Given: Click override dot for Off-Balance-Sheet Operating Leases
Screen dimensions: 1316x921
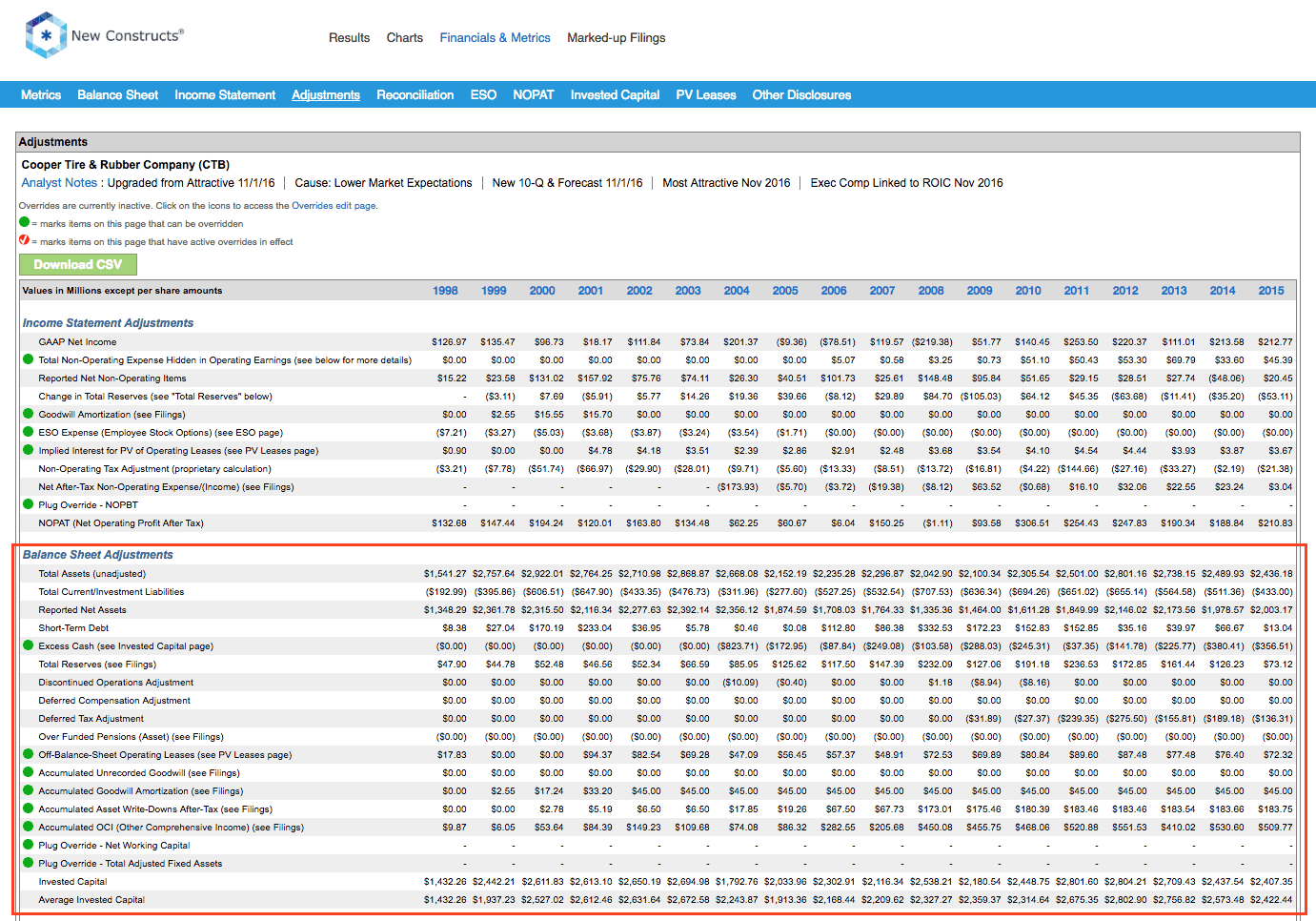Looking at the screenshot, I should point(28,754).
